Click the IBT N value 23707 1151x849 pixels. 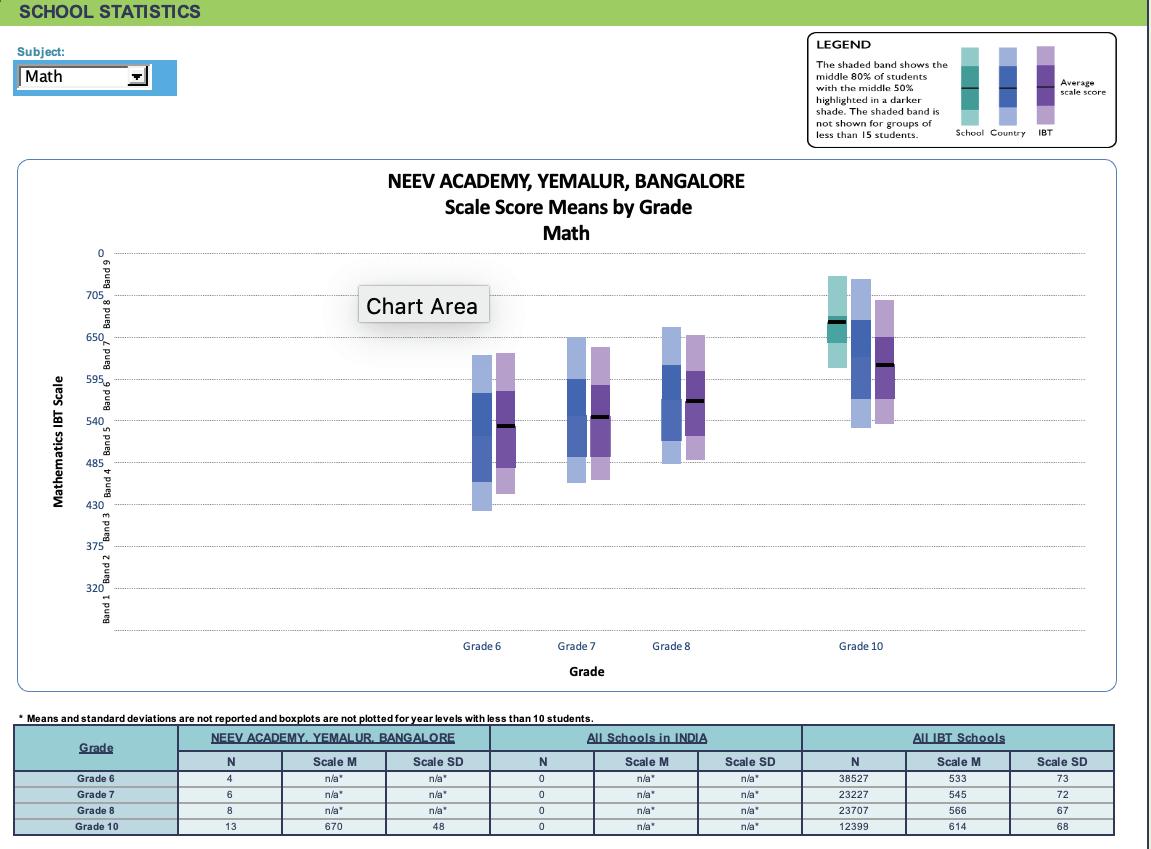(x=854, y=811)
